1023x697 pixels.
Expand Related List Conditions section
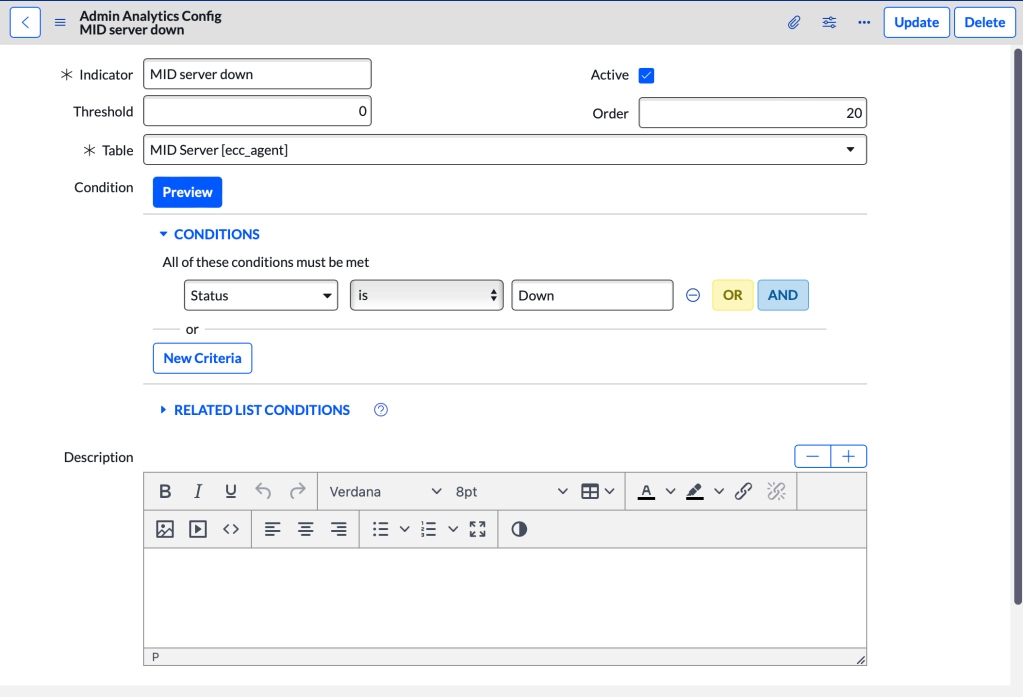(x=261, y=410)
